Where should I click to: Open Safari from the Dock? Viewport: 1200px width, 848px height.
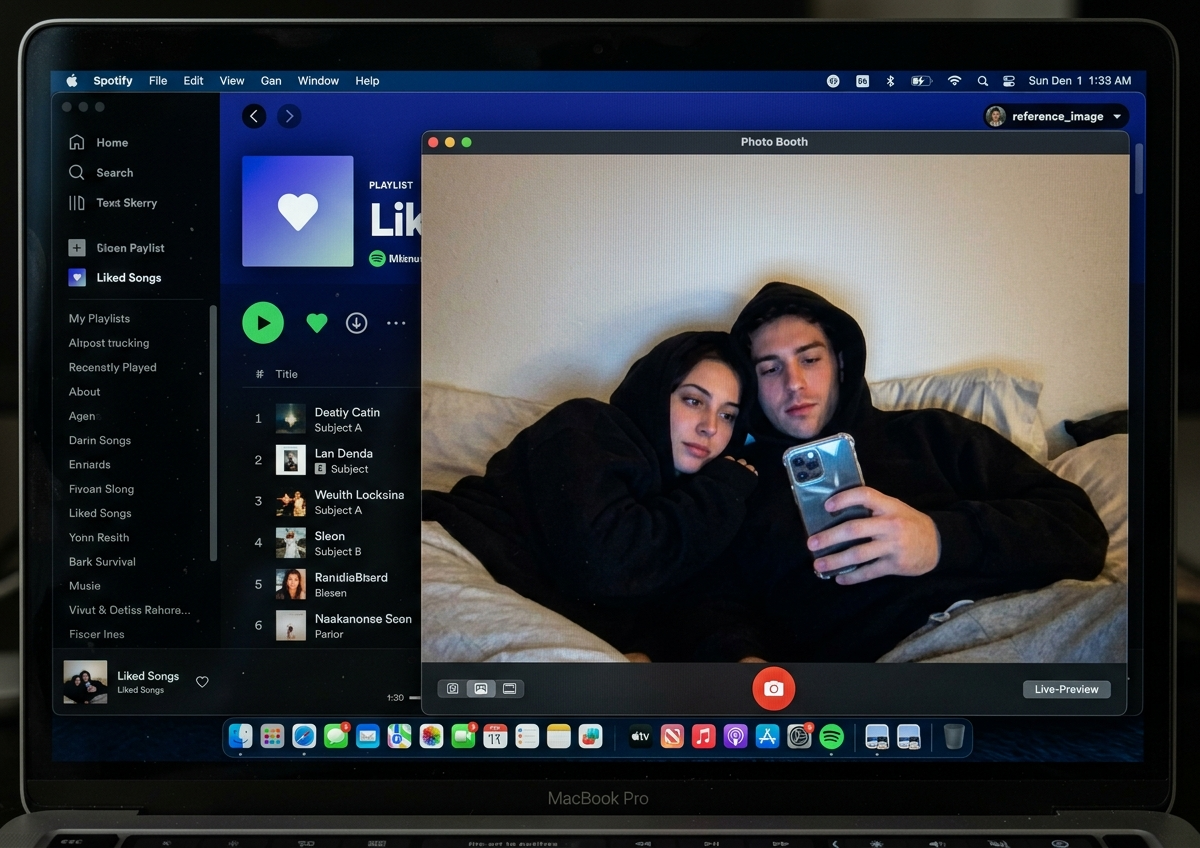304,737
